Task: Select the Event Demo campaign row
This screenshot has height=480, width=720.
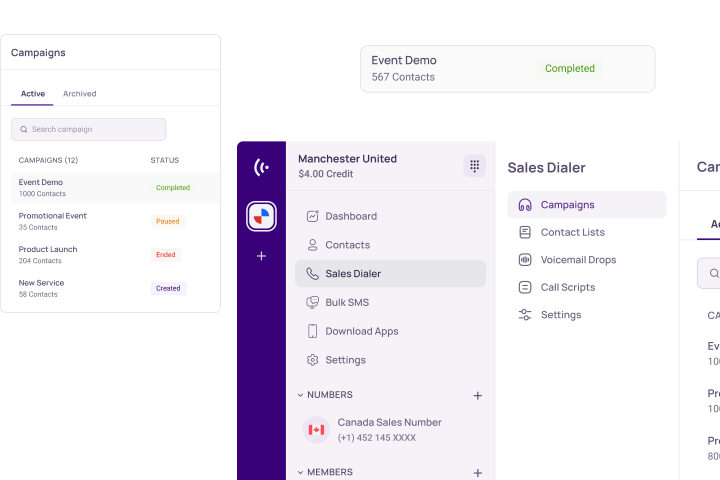Action: point(115,188)
